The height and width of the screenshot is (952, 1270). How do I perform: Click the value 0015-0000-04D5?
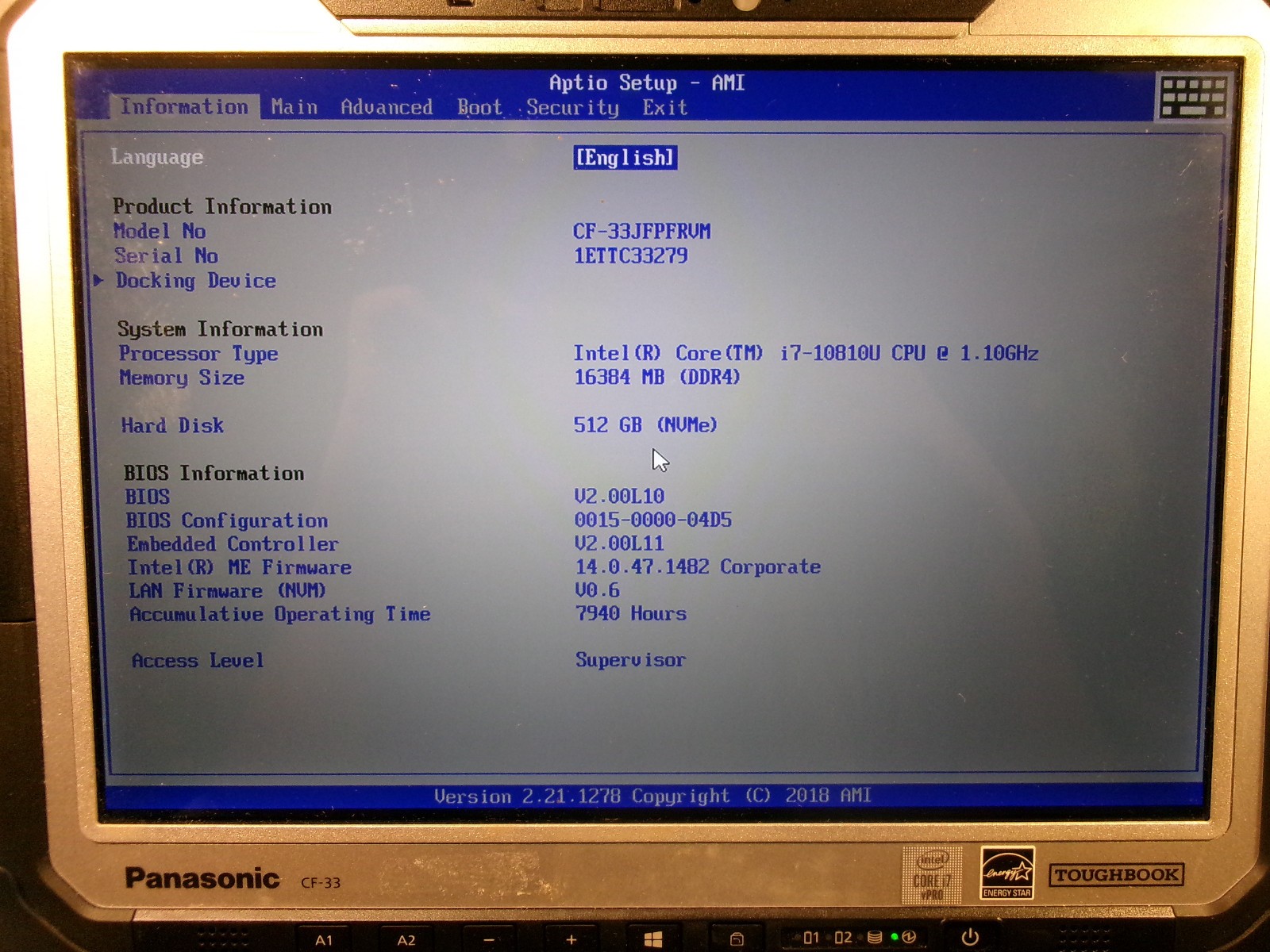click(653, 520)
